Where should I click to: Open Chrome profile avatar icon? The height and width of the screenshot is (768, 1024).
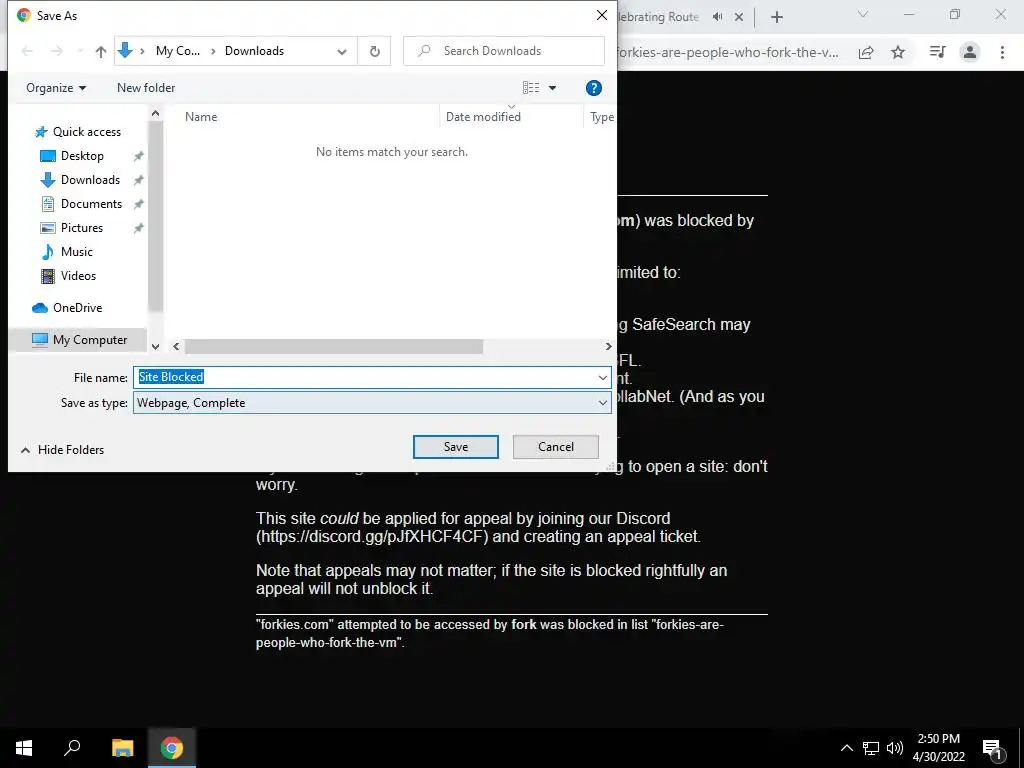[x=970, y=52]
